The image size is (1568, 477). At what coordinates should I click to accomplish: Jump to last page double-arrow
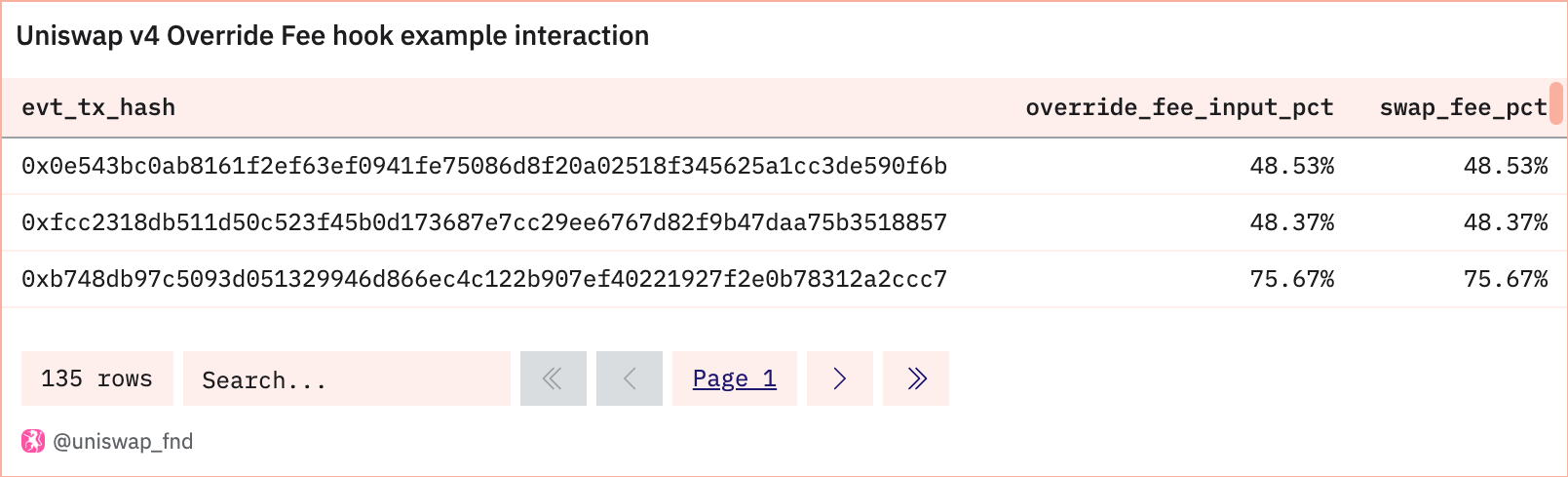[916, 378]
